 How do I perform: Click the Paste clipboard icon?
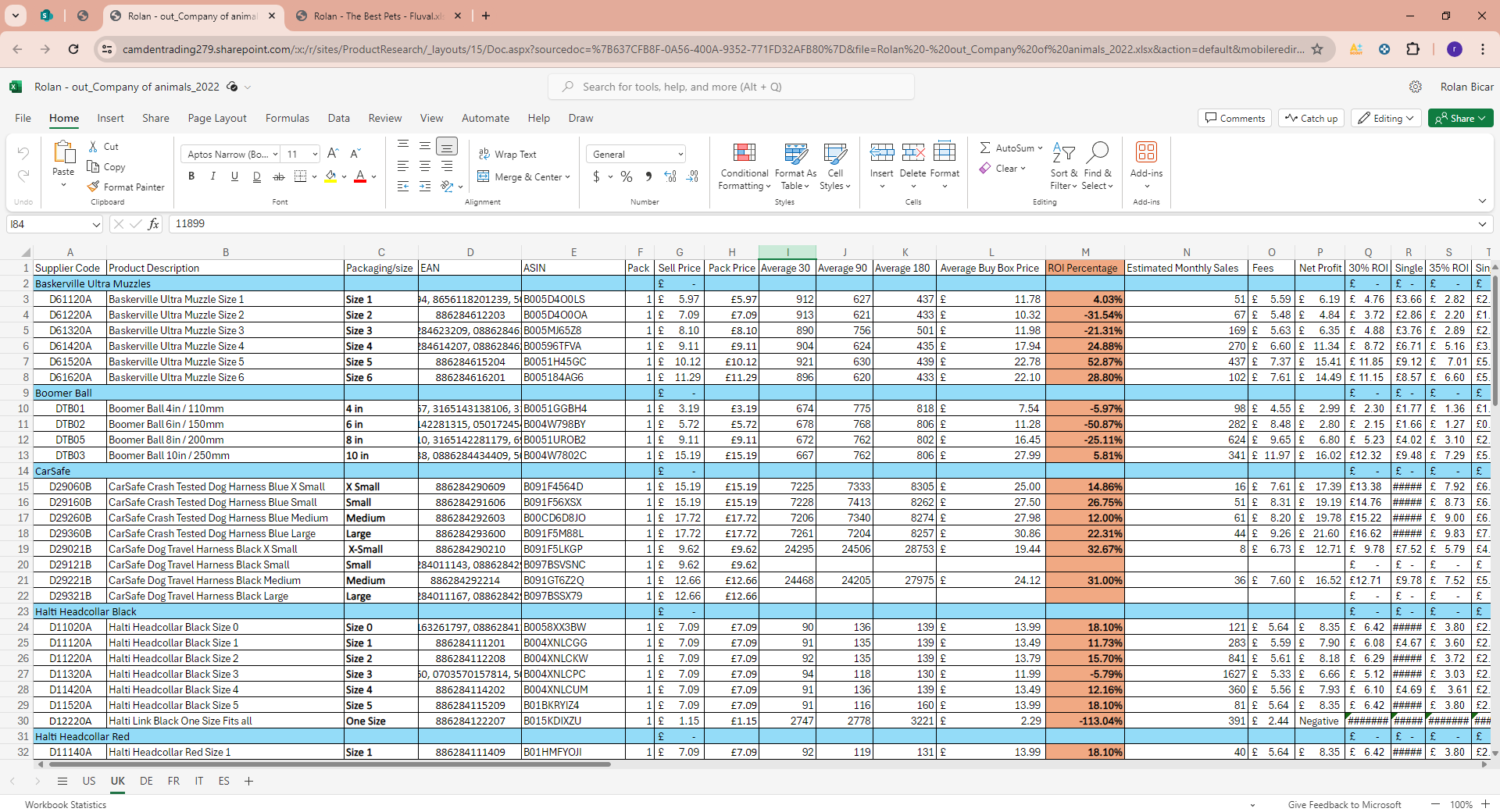63,152
